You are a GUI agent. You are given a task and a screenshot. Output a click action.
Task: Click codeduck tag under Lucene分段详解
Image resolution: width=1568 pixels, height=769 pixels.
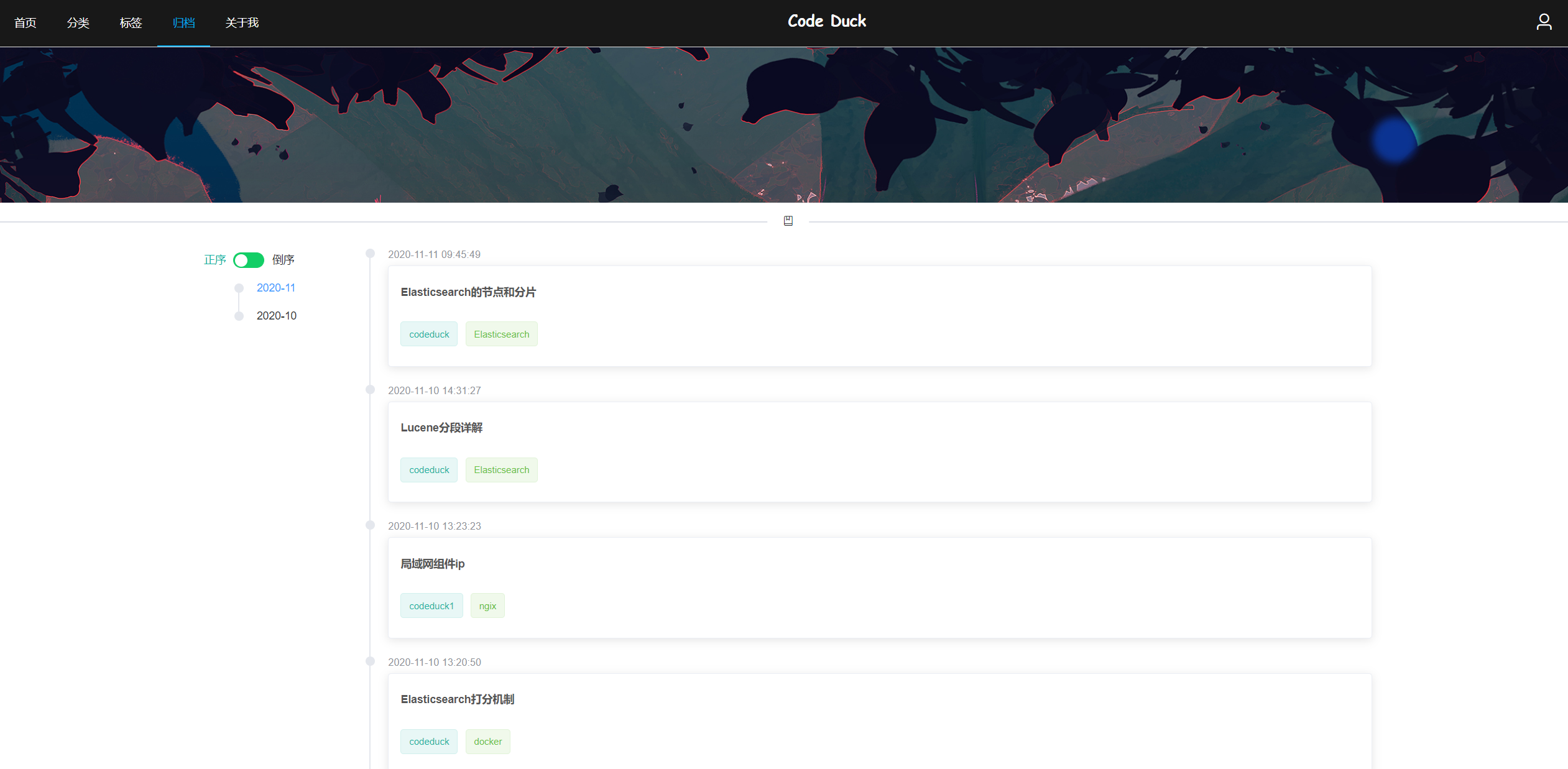click(429, 470)
